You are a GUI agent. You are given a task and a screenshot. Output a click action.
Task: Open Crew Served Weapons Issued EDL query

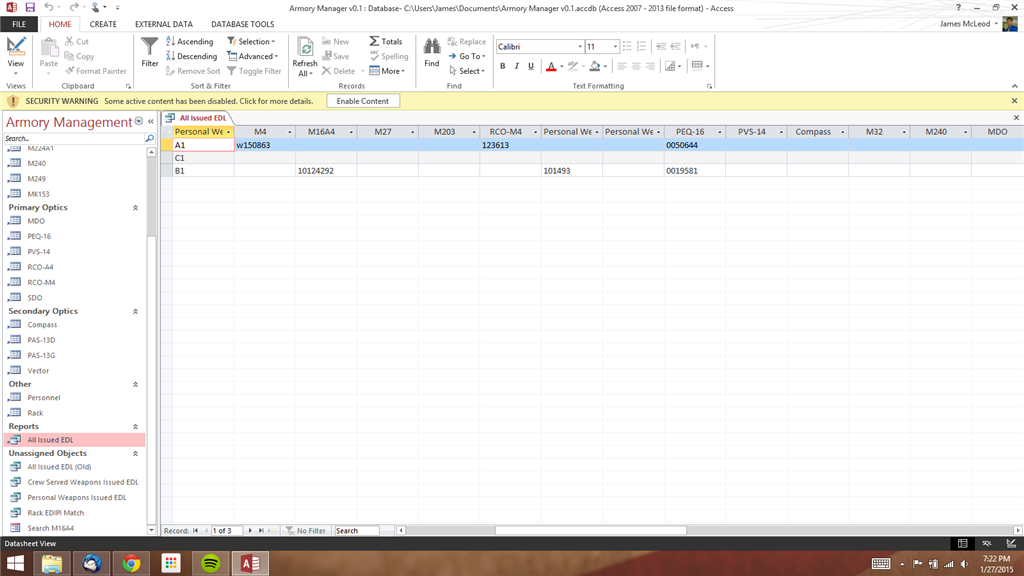click(x=83, y=482)
